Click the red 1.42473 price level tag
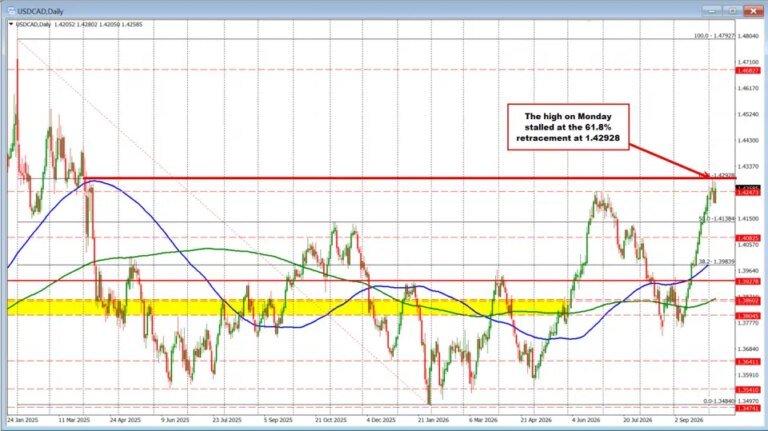The height and width of the screenshot is (431, 768). (748, 192)
